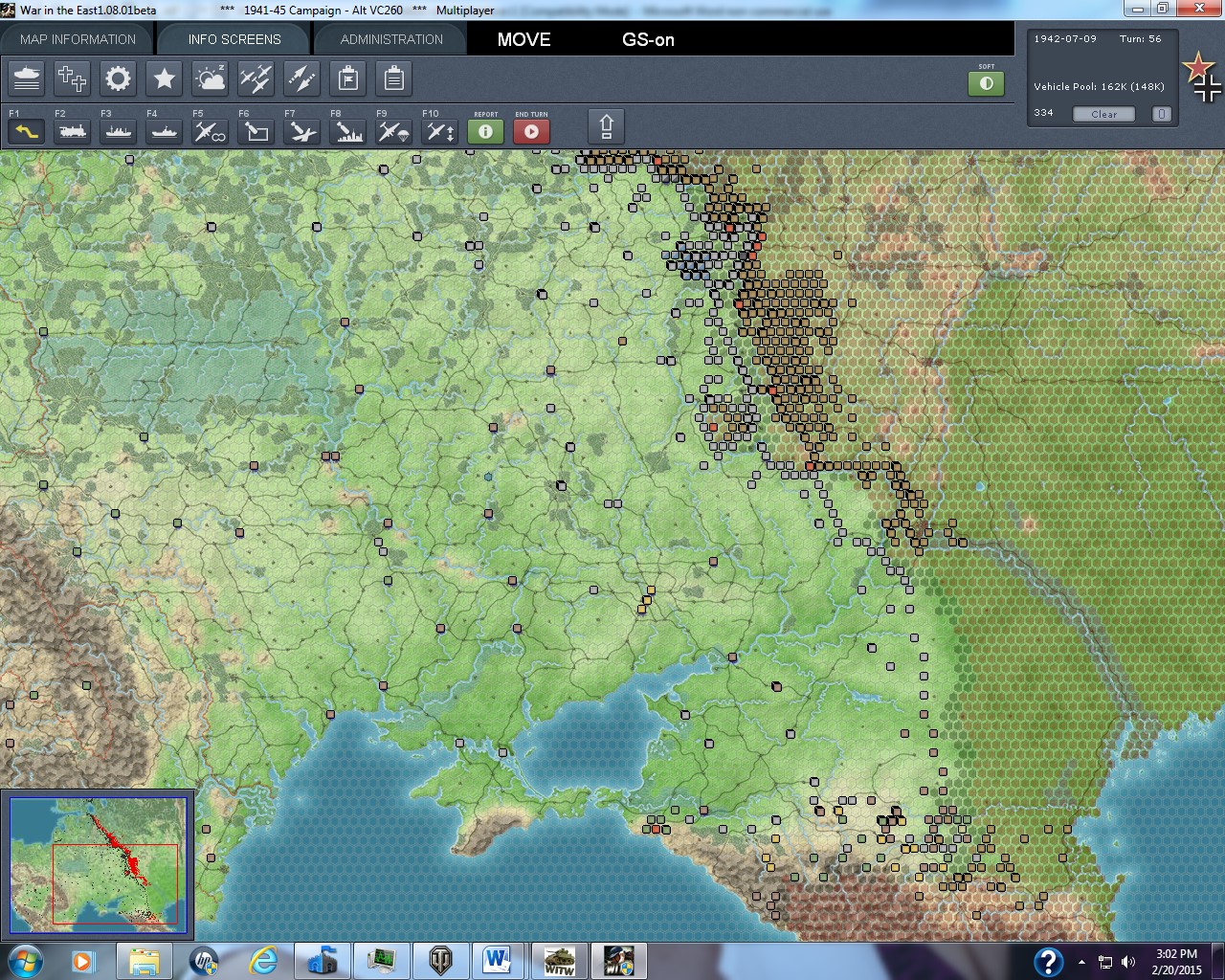The width and height of the screenshot is (1225, 980).
Task: Click the HP taskbar icon
Action: (x=203, y=961)
